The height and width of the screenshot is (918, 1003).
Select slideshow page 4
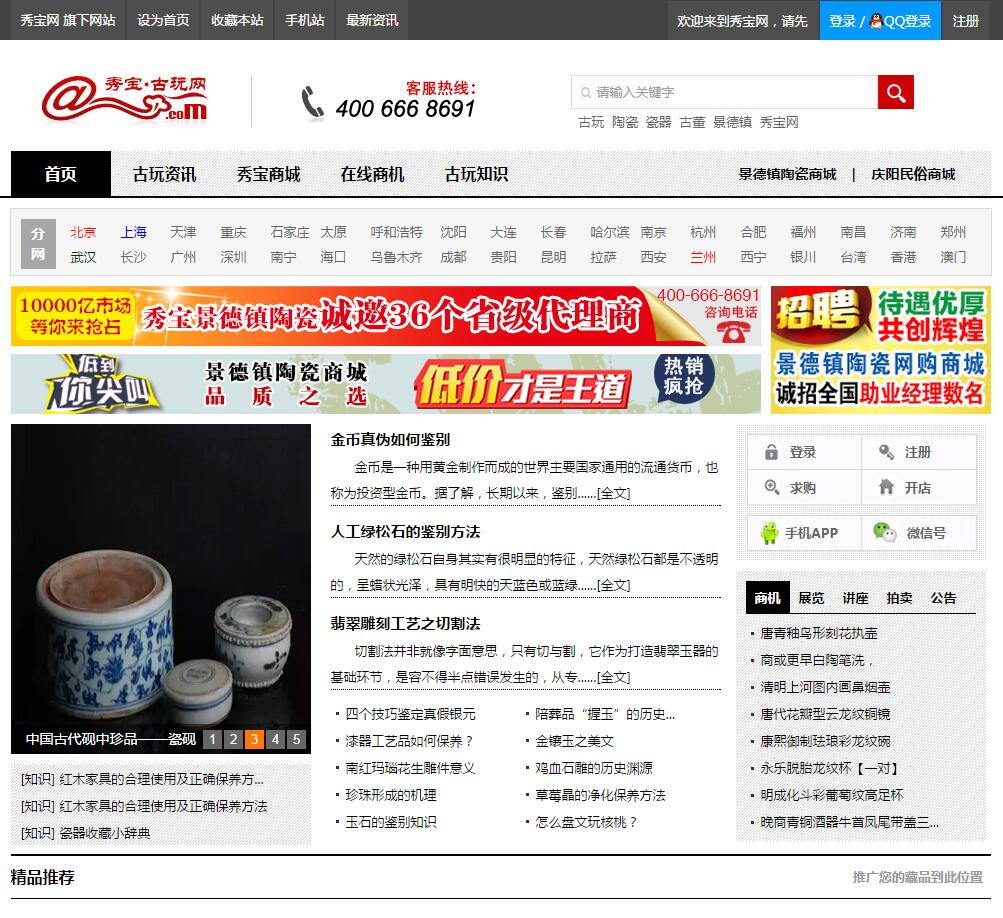(x=276, y=740)
